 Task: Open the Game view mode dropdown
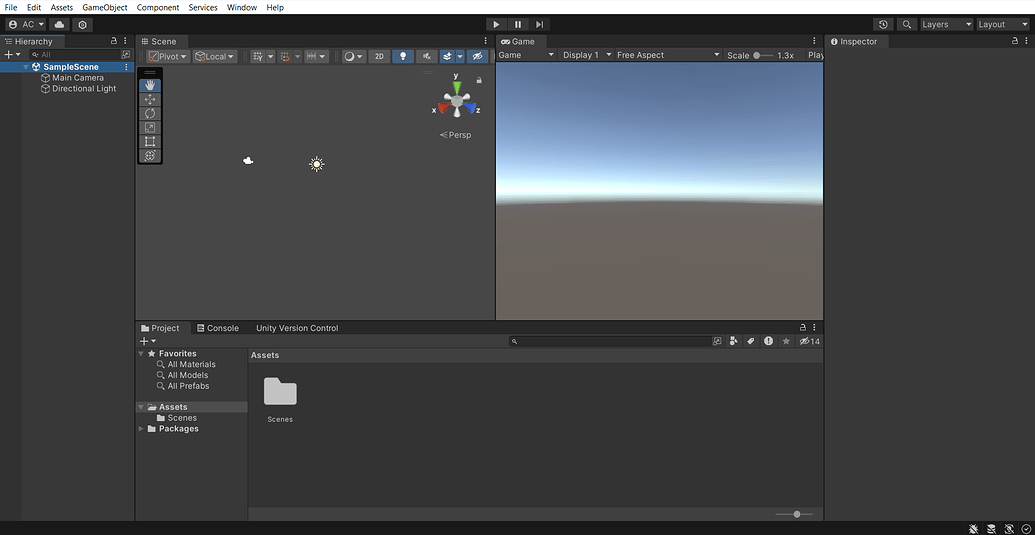point(526,55)
